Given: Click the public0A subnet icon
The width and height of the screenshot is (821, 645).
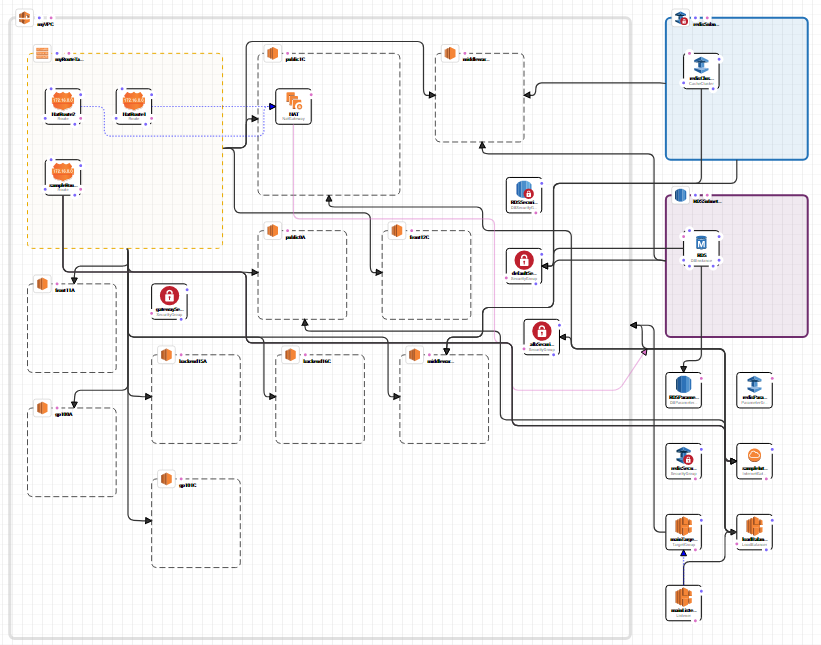Looking at the screenshot, I should pos(272,231).
